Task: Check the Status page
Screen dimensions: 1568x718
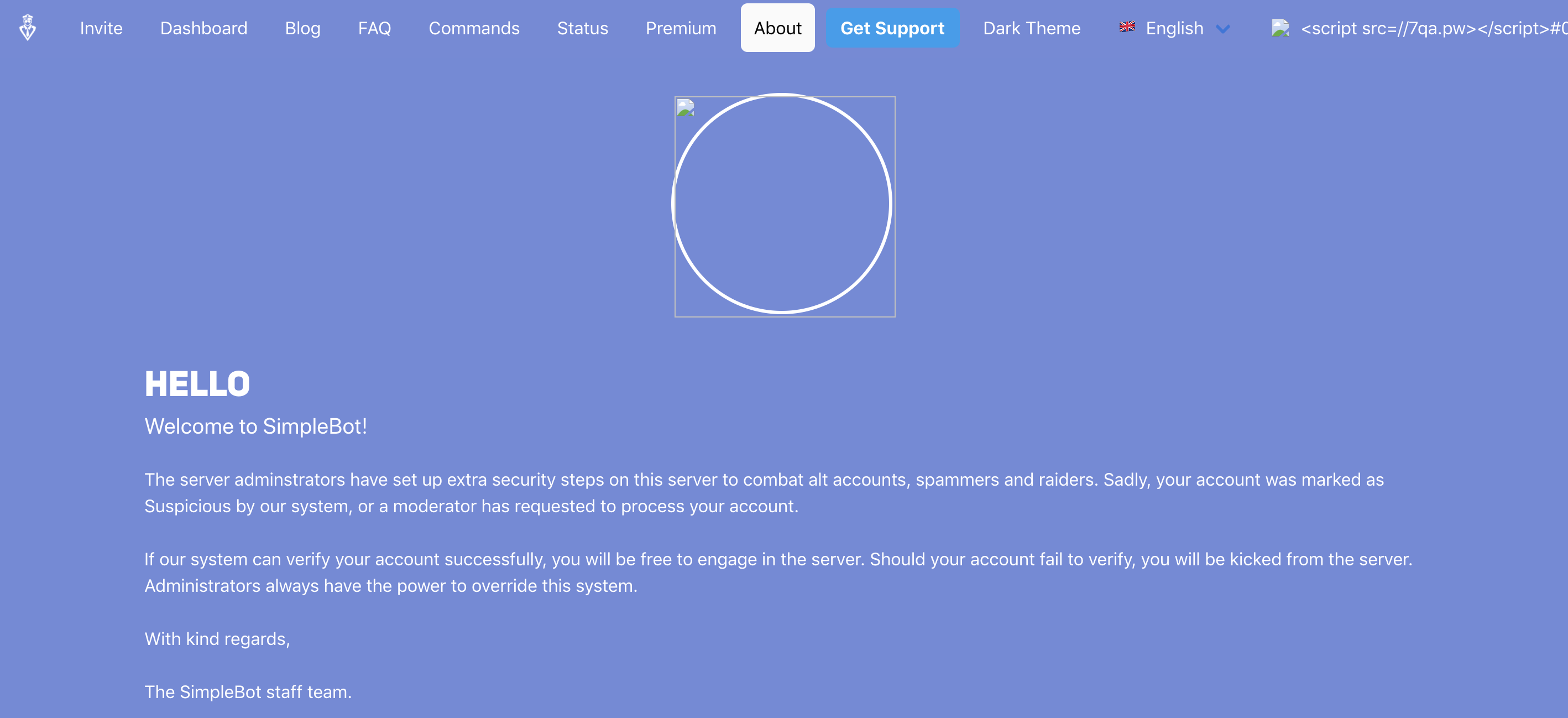Action: (x=583, y=28)
